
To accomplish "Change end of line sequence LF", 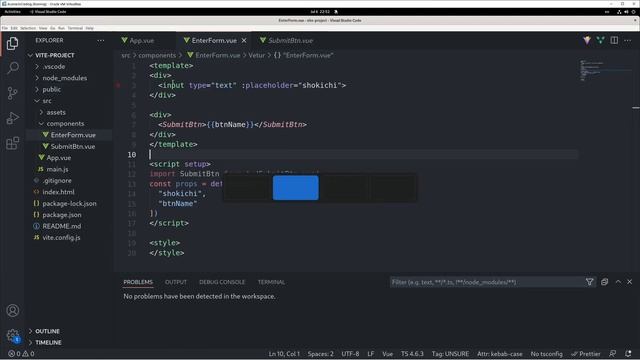I will pyautogui.click(x=371, y=354).
